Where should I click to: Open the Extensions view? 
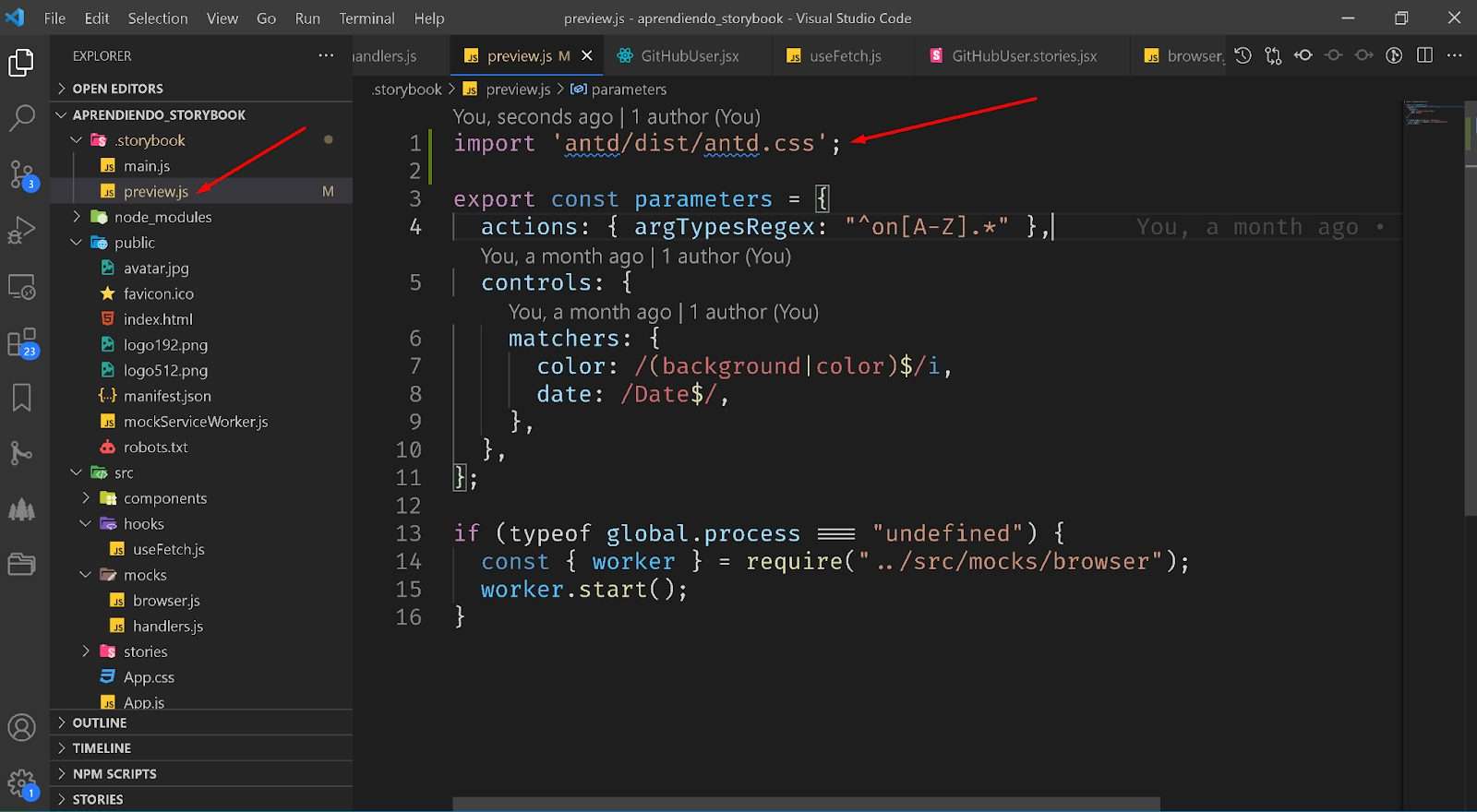click(x=21, y=342)
